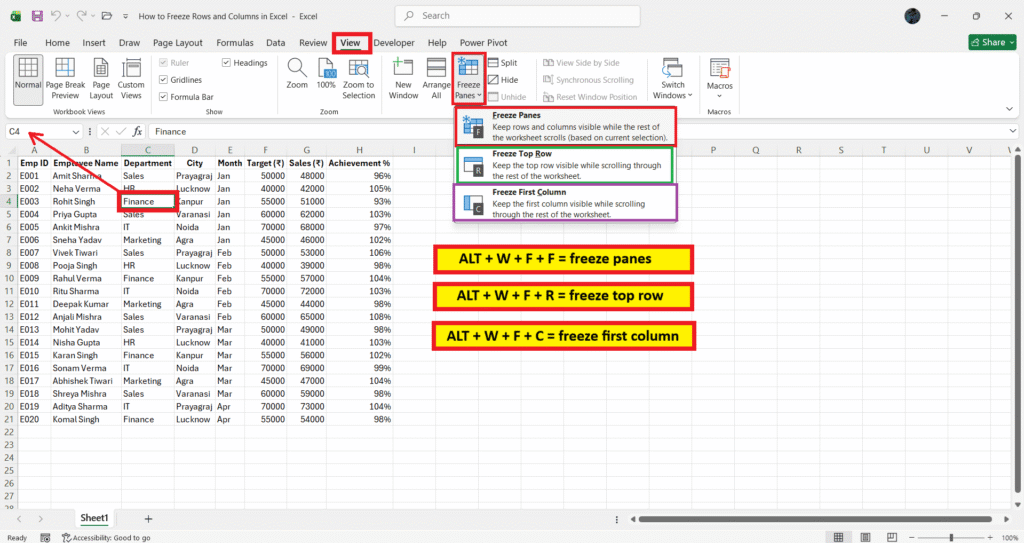Select Normal workbook view
The width and height of the screenshot is (1024, 543).
(x=28, y=78)
